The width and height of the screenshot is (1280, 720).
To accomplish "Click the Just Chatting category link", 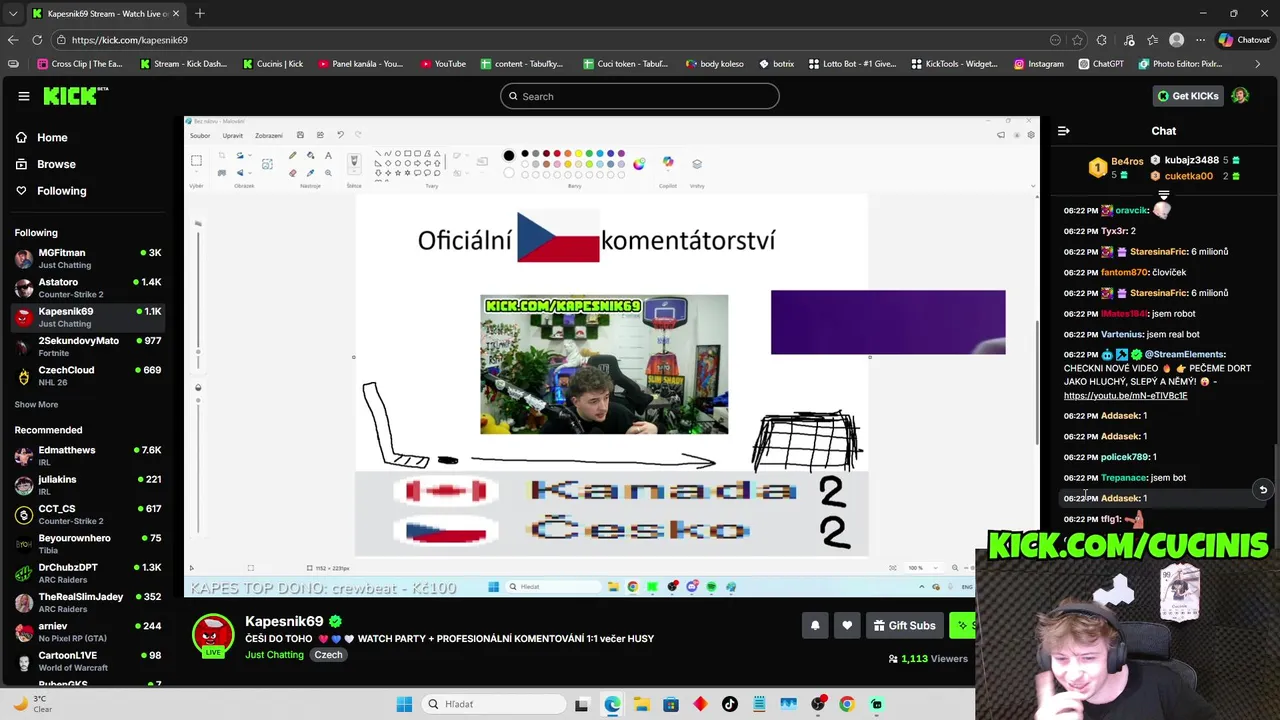I will point(274,655).
